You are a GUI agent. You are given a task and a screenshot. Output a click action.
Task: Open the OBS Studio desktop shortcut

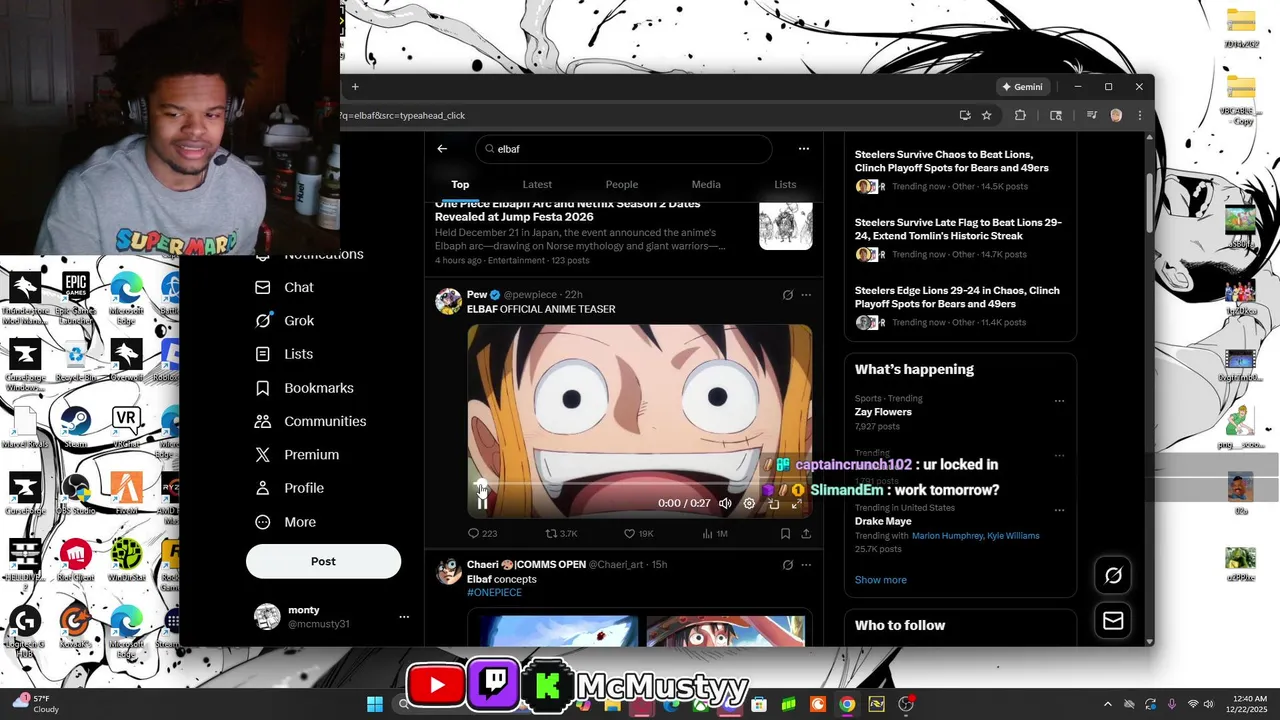(75, 494)
